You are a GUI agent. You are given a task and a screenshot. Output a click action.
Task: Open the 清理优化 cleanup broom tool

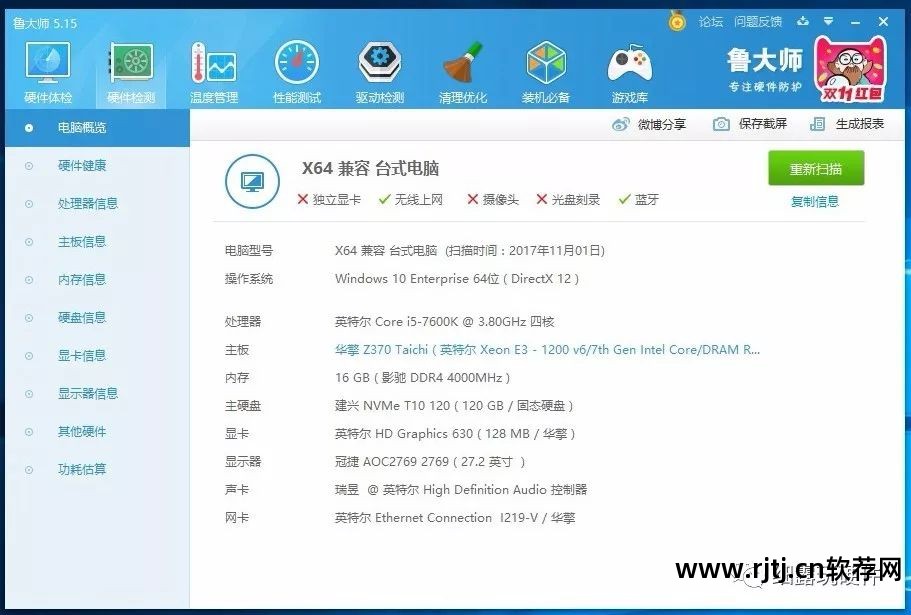point(463,73)
